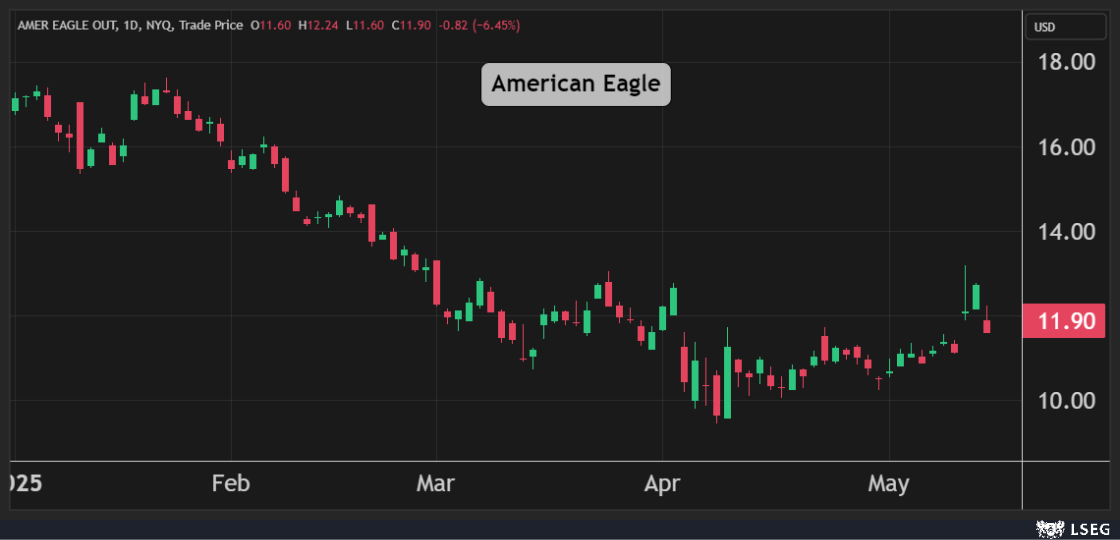The image size is (1120, 540).
Task: Click the open value O11.60
Action: click(271, 25)
